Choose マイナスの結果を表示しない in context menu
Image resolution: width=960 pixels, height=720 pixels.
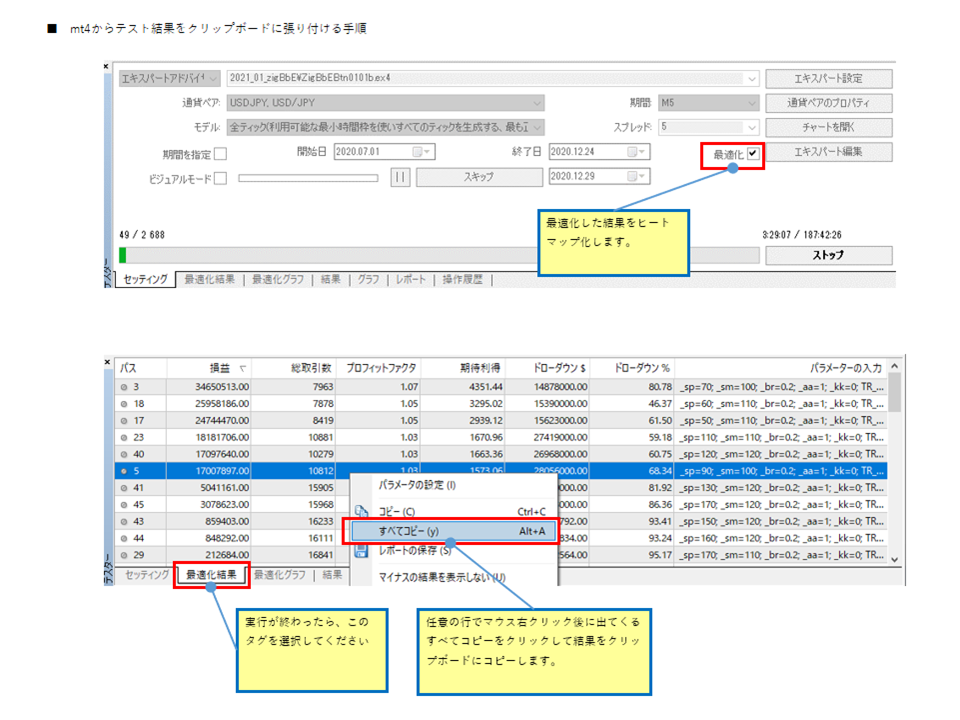tap(454, 577)
